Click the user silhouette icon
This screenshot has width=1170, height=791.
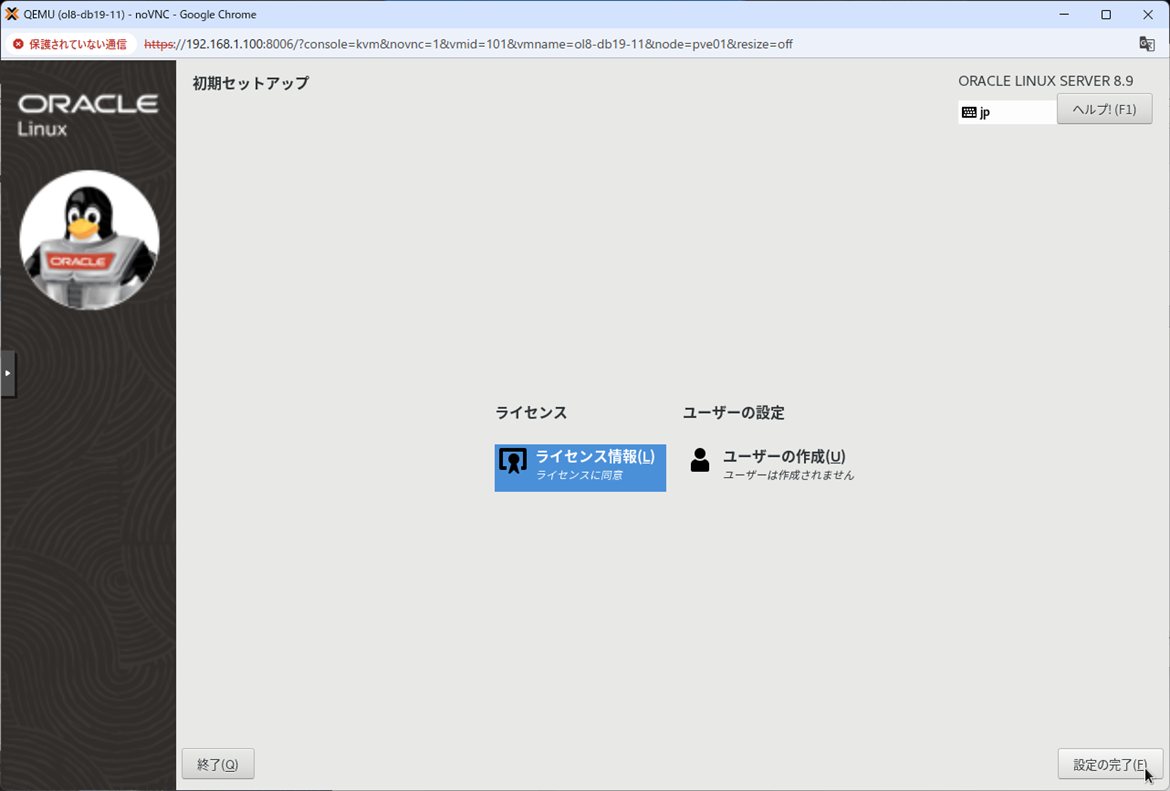click(700, 460)
